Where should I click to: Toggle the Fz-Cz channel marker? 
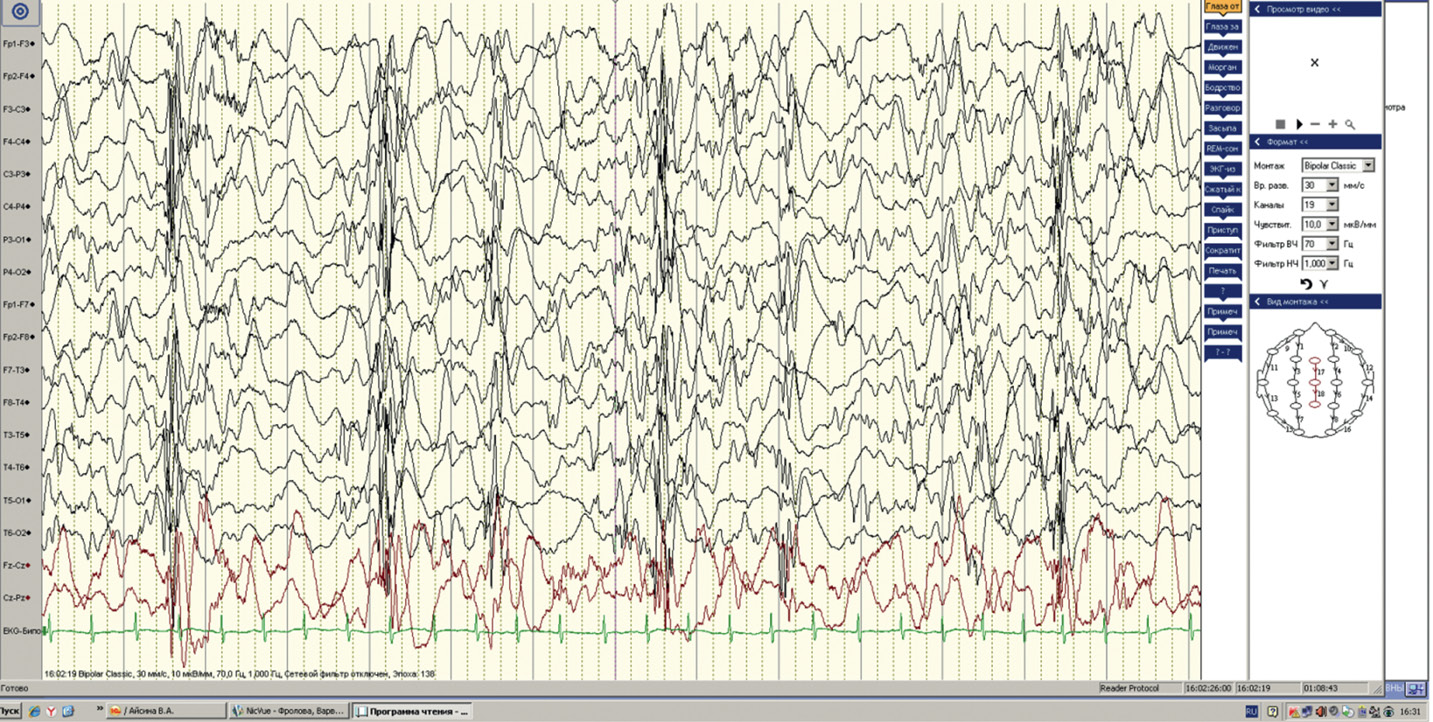(x=28, y=566)
